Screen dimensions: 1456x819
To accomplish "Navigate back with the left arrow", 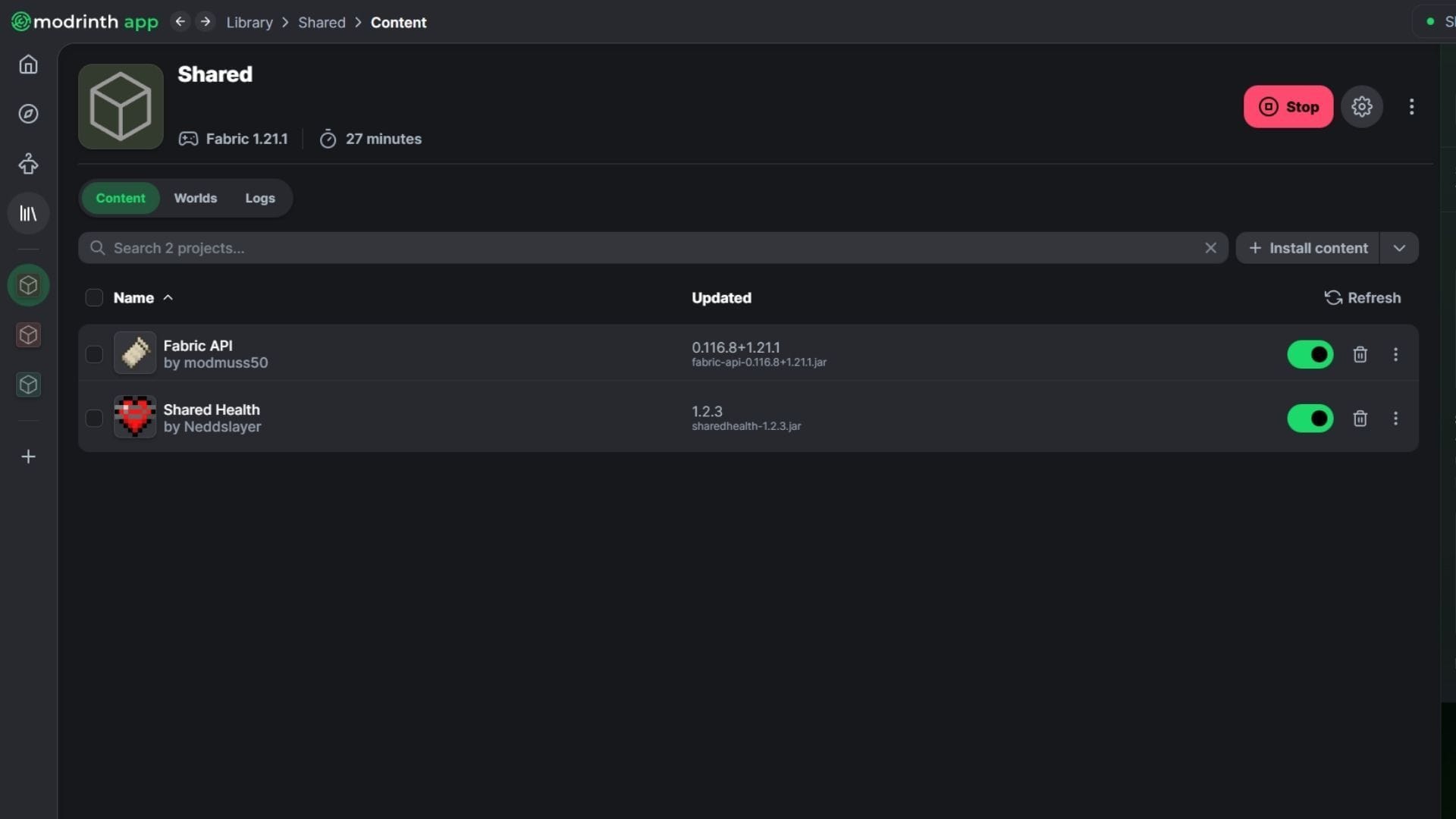I will [x=180, y=22].
